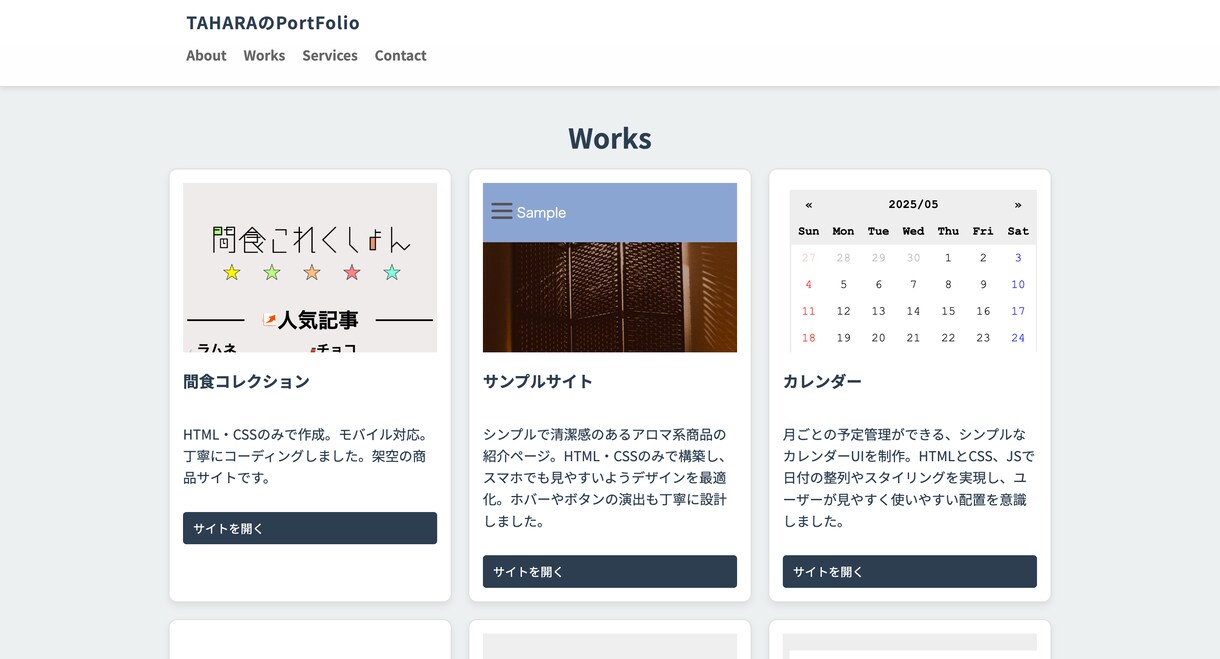Click the green star in 間食これくしょん thumbnail

pyautogui.click(x=272, y=272)
